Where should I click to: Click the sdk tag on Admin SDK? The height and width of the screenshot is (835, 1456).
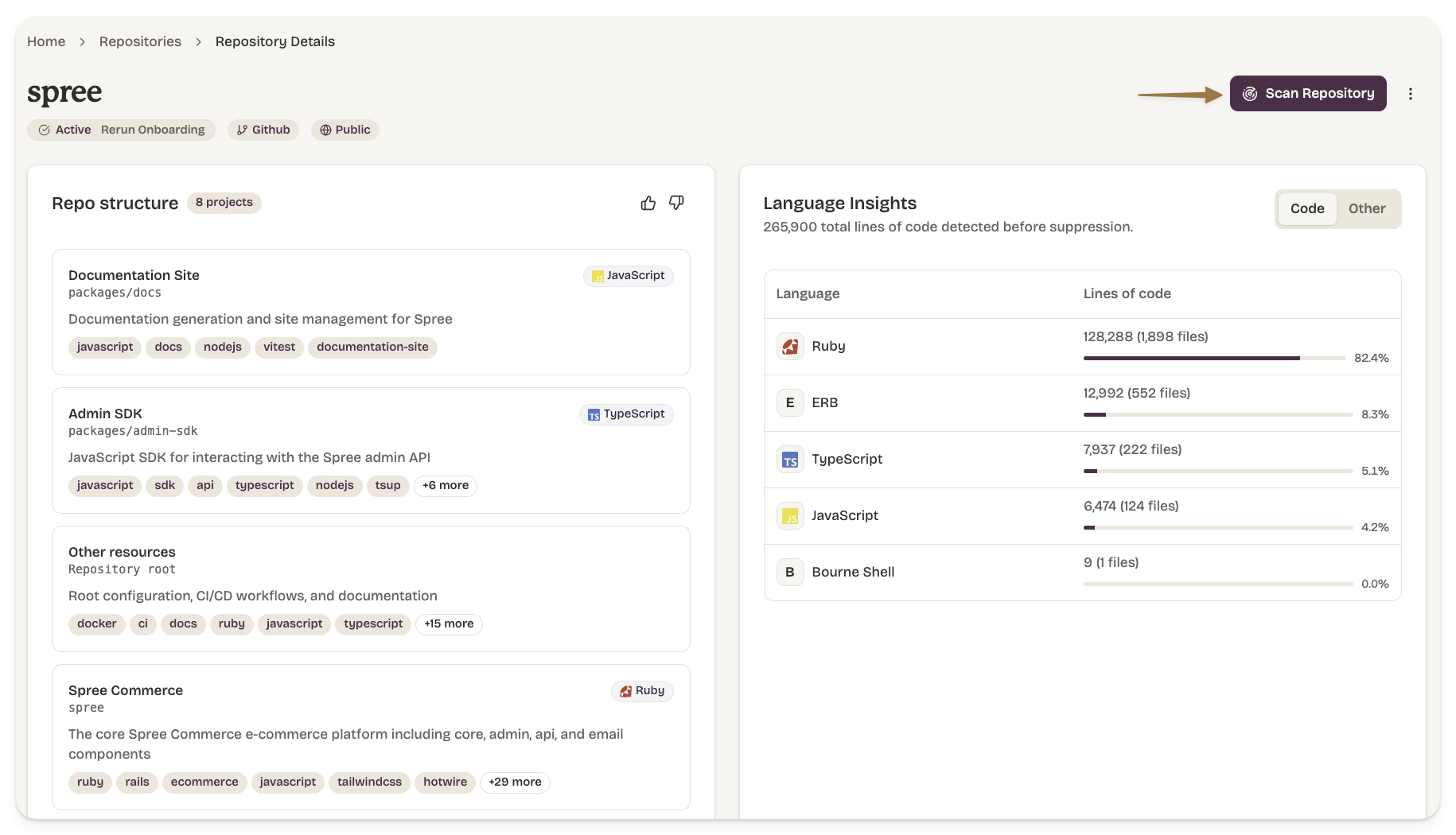165,486
